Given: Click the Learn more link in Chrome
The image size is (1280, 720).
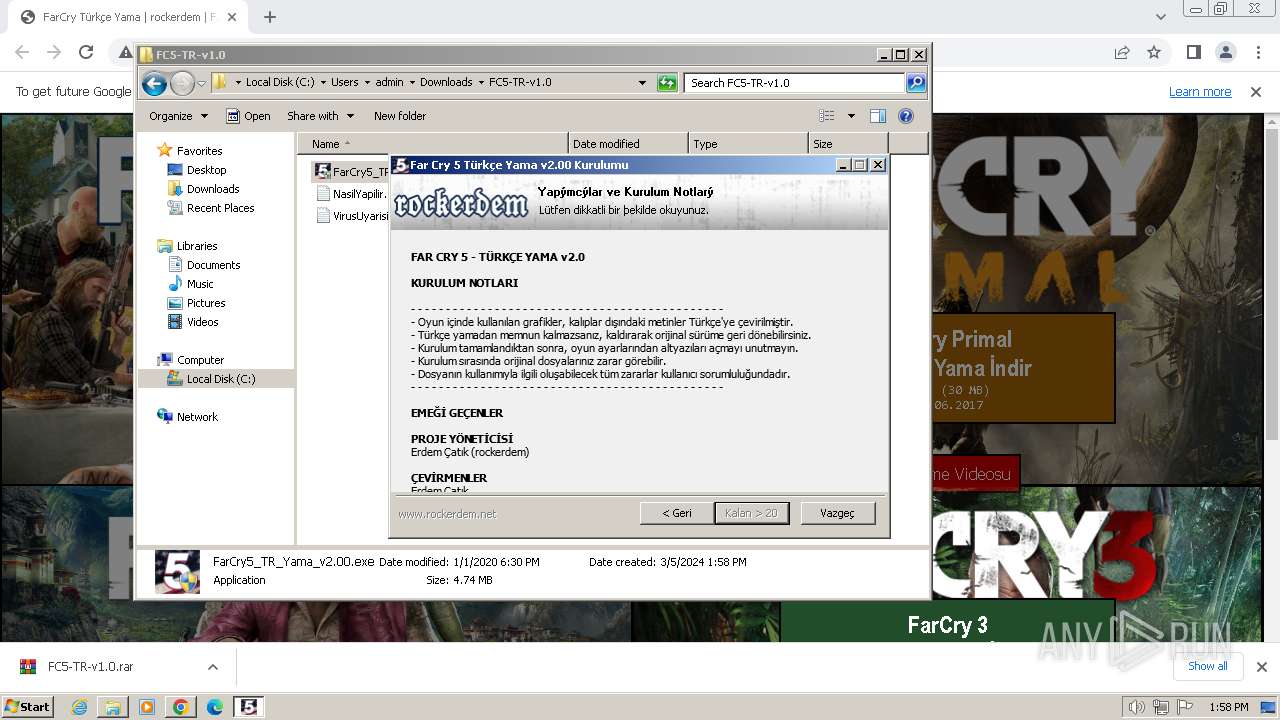Looking at the screenshot, I should click(x=1200, y=92).
